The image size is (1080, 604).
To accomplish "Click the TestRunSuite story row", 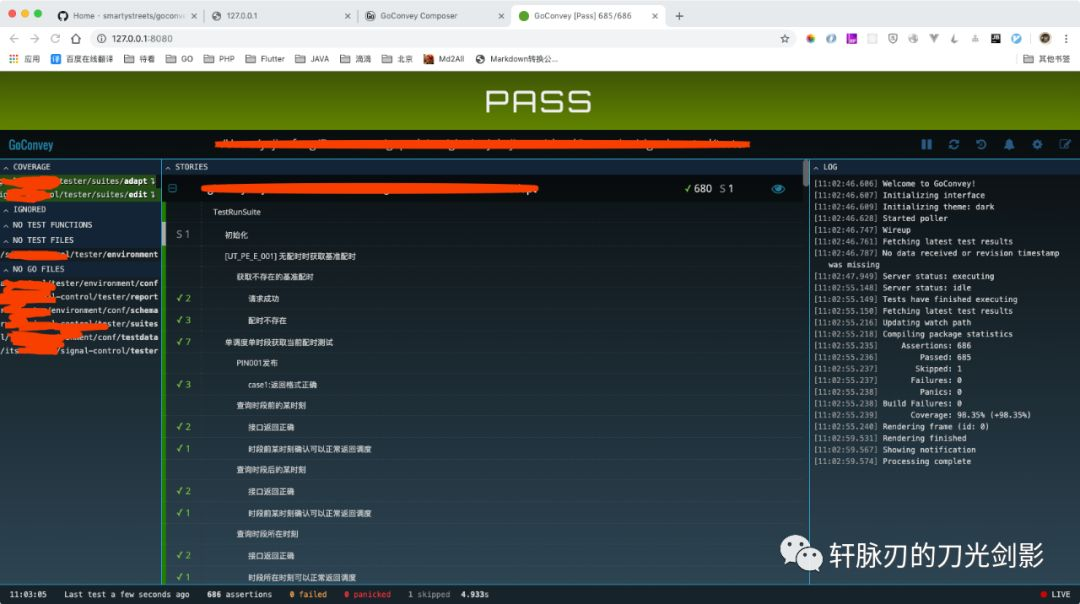I will click(484, 212).
